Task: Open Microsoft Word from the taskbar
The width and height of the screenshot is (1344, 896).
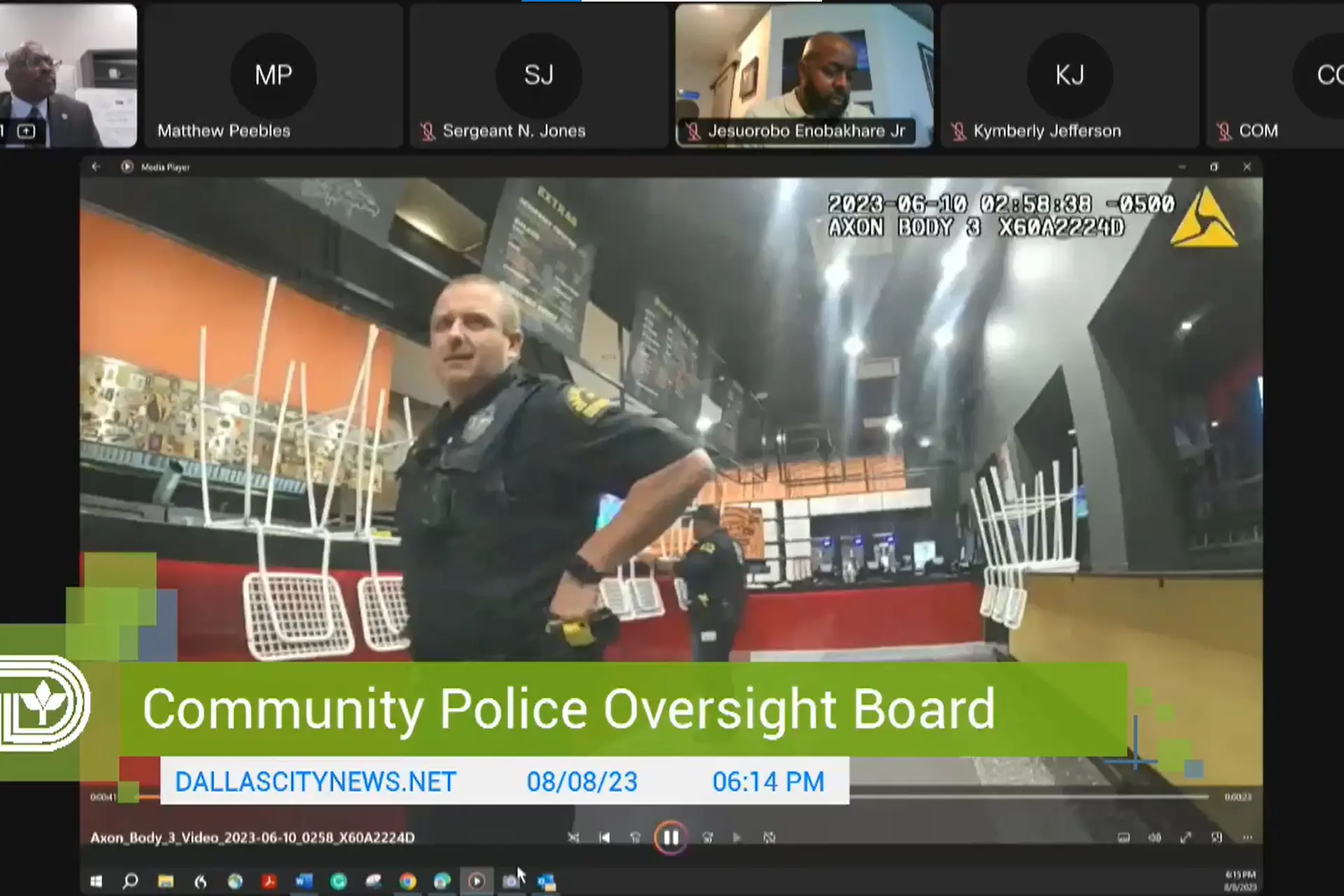Action: coord(303,881)
